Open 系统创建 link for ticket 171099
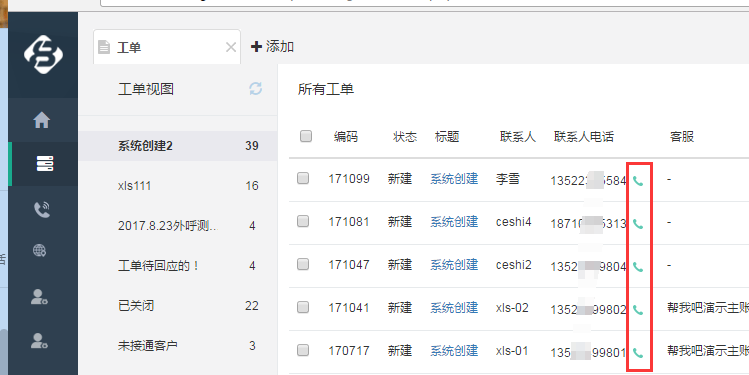This screenshot has height=375, width=749. pos(454,179)
